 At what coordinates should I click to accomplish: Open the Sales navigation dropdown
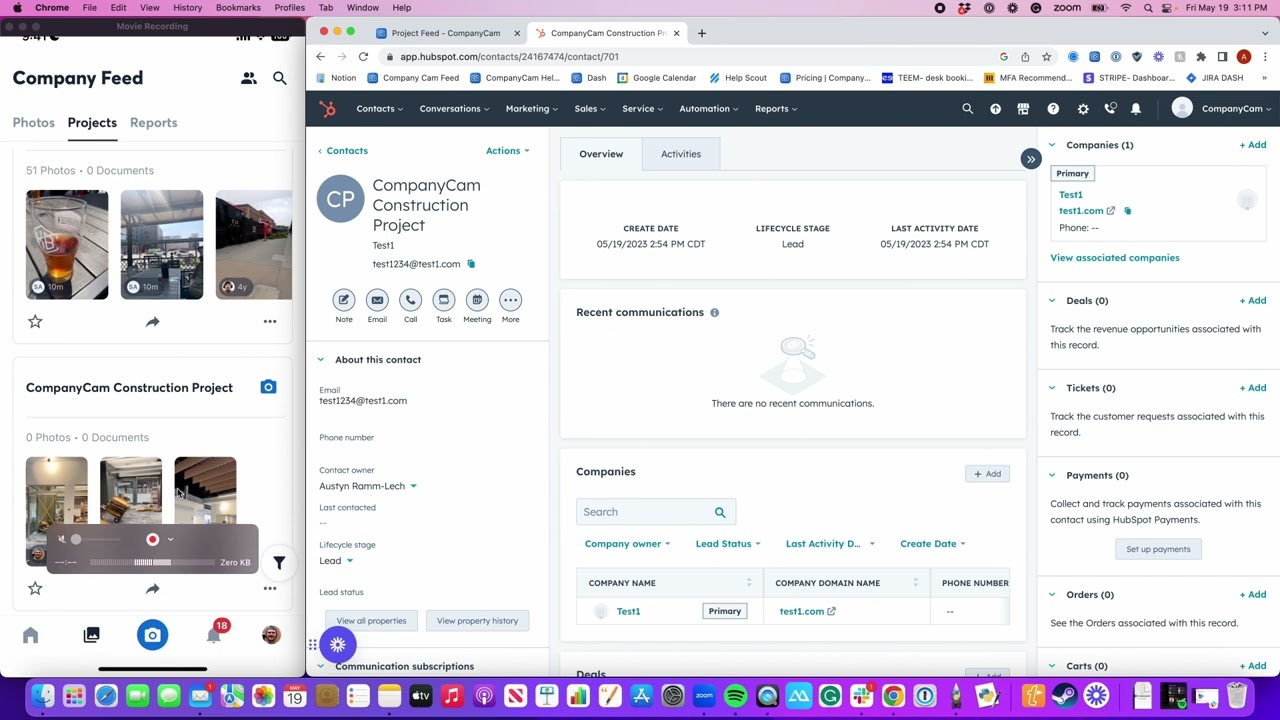(589, 109)
